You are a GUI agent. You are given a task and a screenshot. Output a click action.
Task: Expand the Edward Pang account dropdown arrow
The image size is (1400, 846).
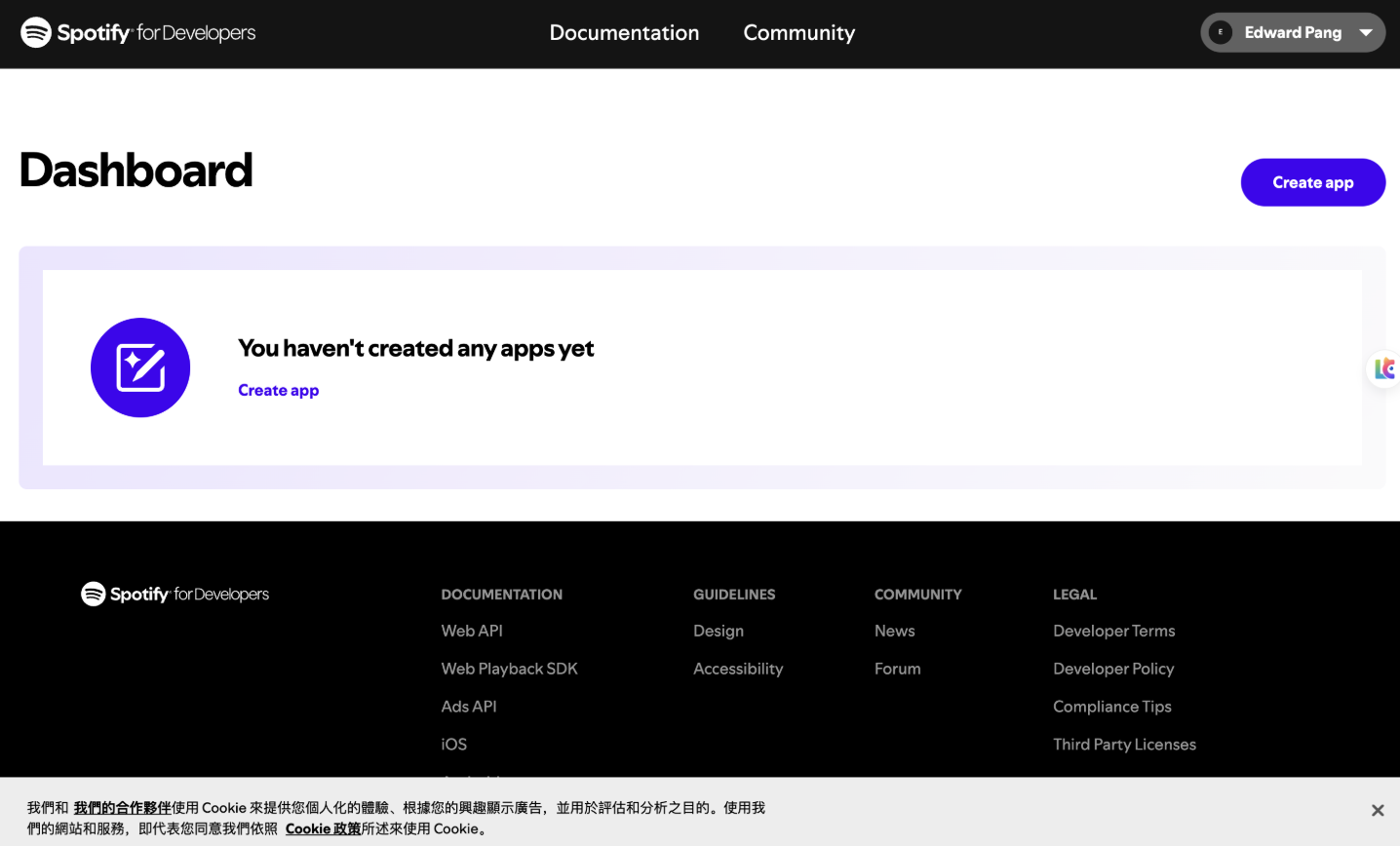click(1366, 32)
